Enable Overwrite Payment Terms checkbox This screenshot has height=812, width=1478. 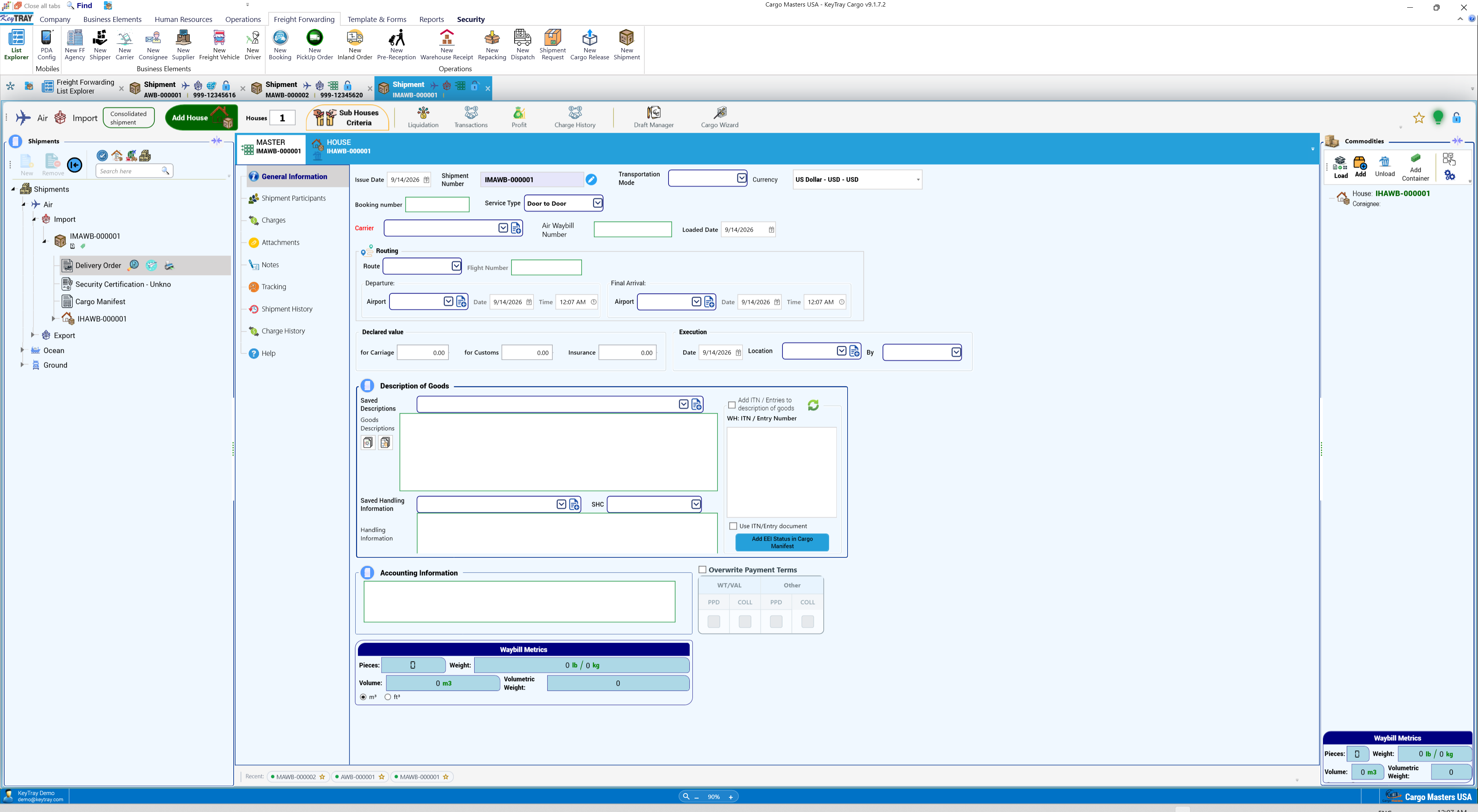coord(702,569)
